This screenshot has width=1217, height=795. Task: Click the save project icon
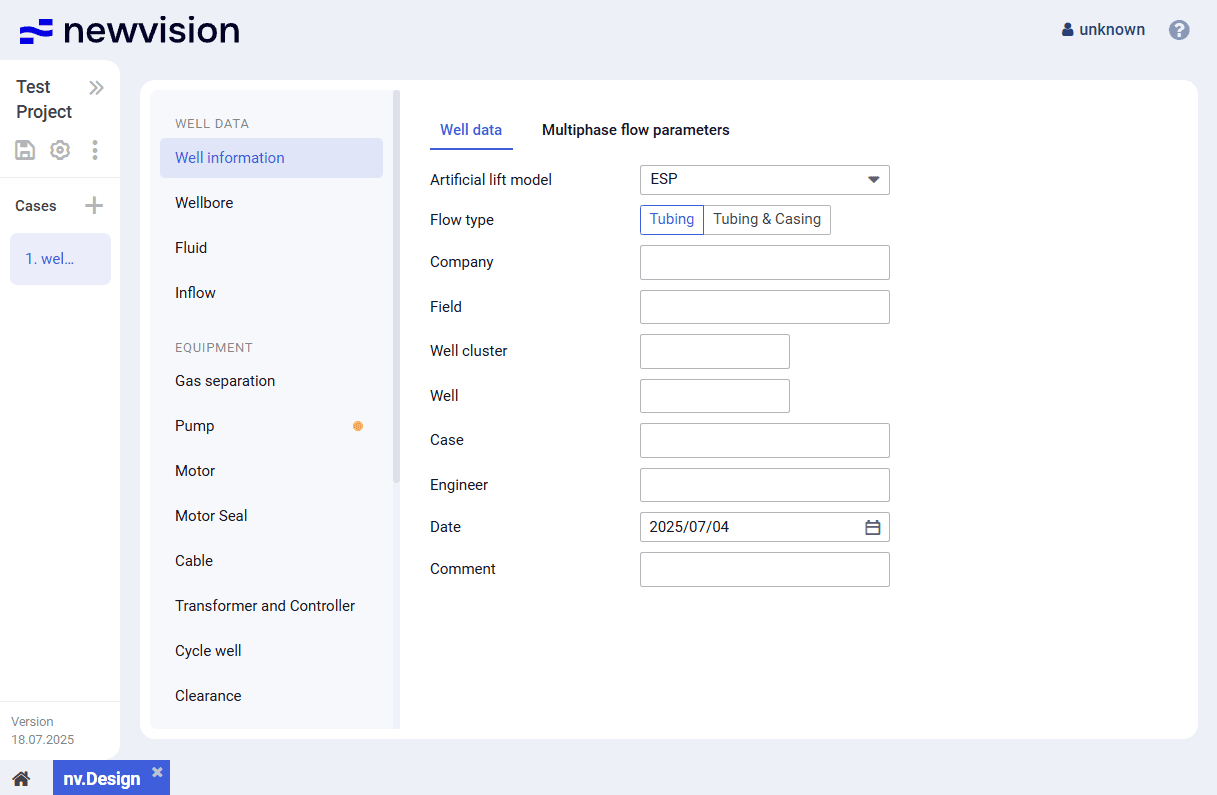pyautogui.click(x=25, y=150)
